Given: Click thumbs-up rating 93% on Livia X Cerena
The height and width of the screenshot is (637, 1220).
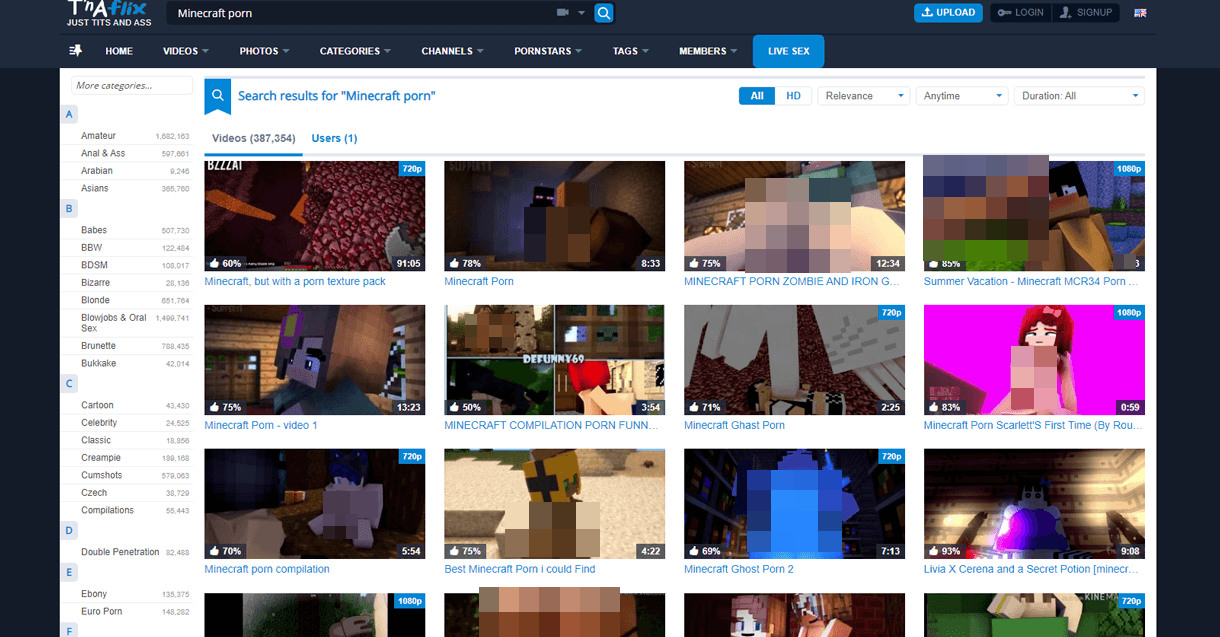Looking at the screenshot, I should 945,551.
